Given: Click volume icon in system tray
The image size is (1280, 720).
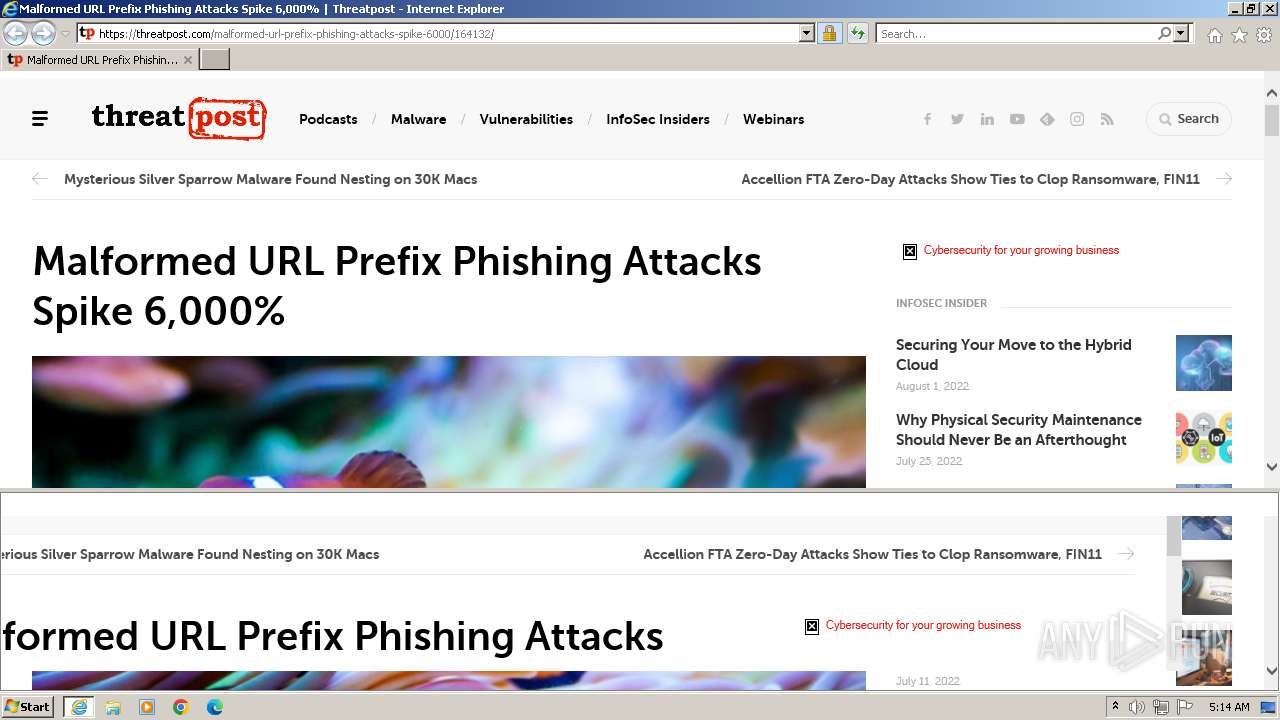Looking at the screenshot, I should tap(1137, 707).
